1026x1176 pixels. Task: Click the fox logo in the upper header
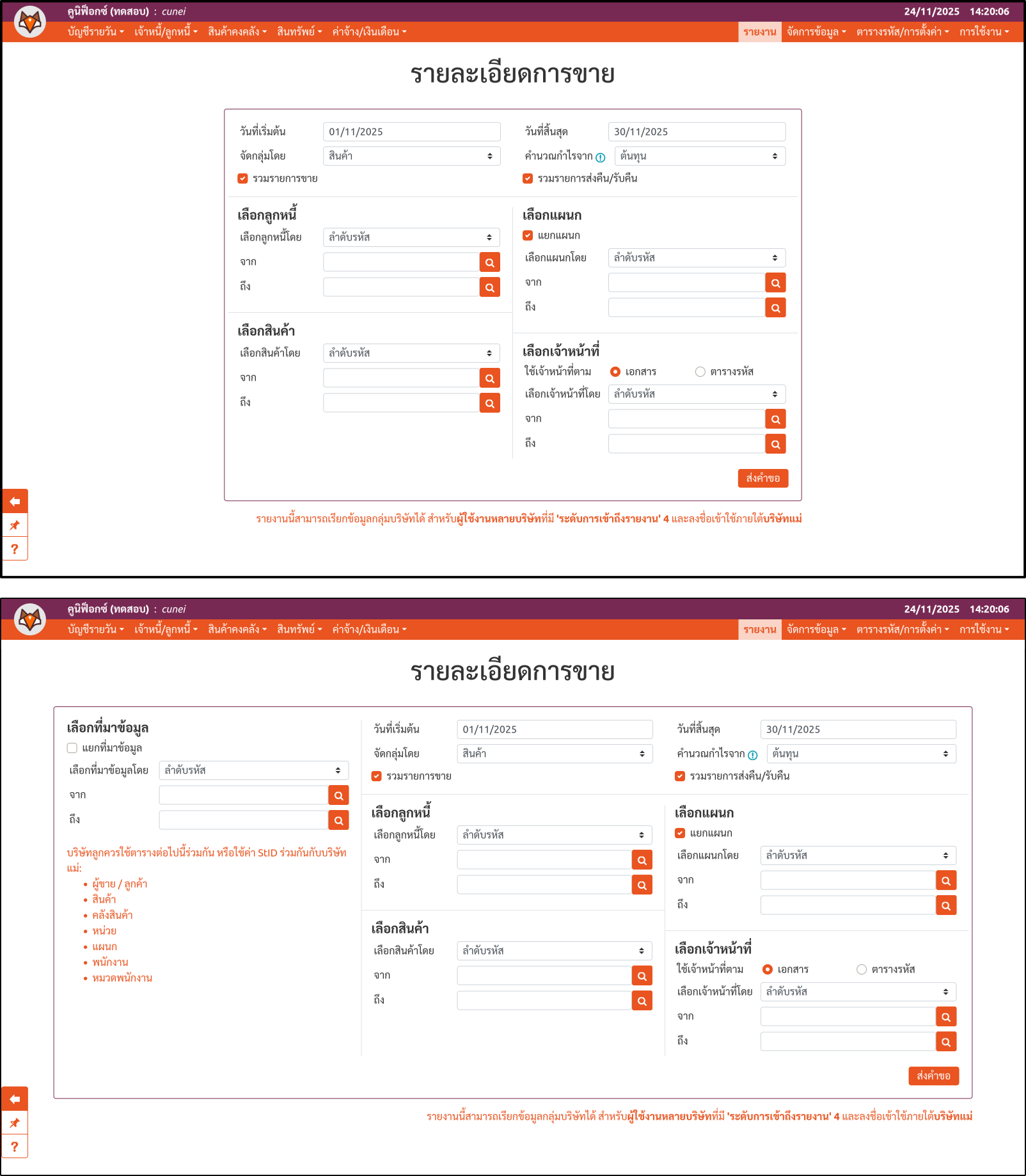pos(30,22)
